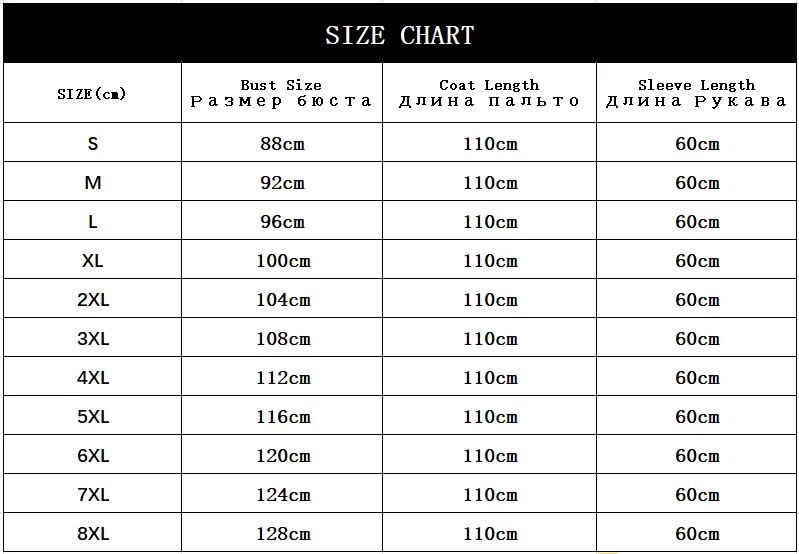Select the coat length cell for size L

489,222
